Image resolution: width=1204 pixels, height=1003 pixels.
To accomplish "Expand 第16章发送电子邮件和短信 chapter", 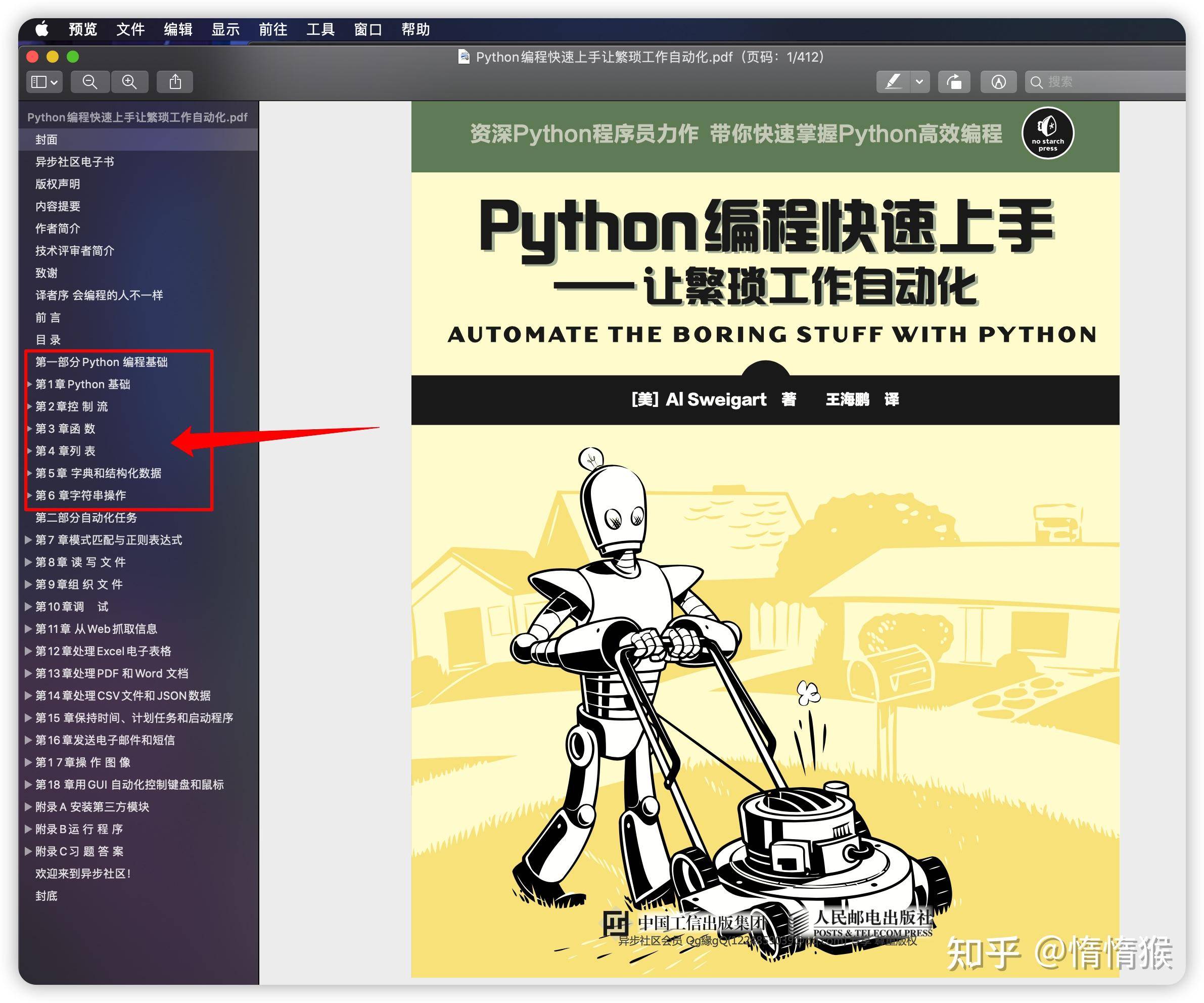I will 28,740.
